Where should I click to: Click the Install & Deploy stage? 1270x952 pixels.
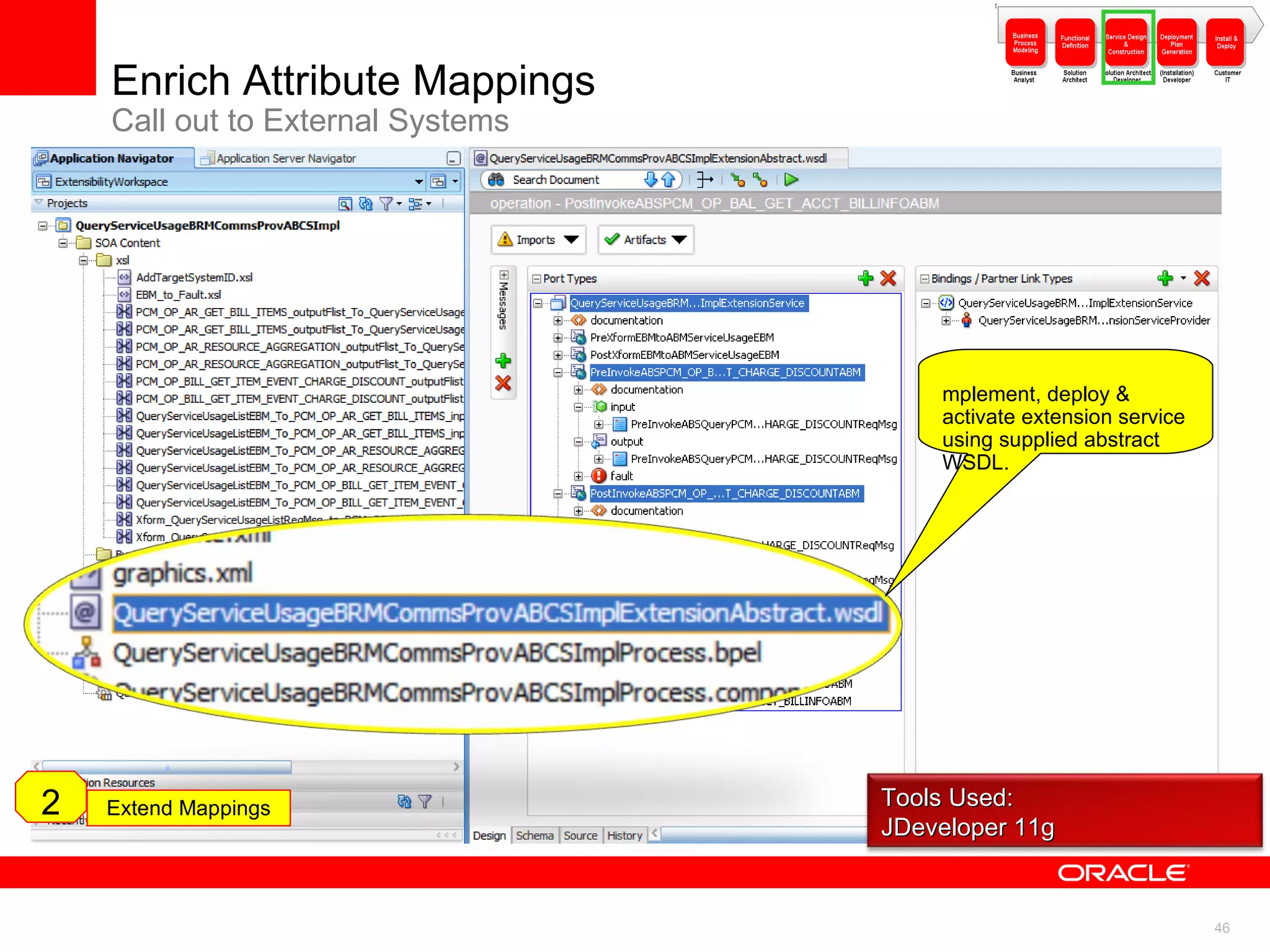(x=1226, y=42)
